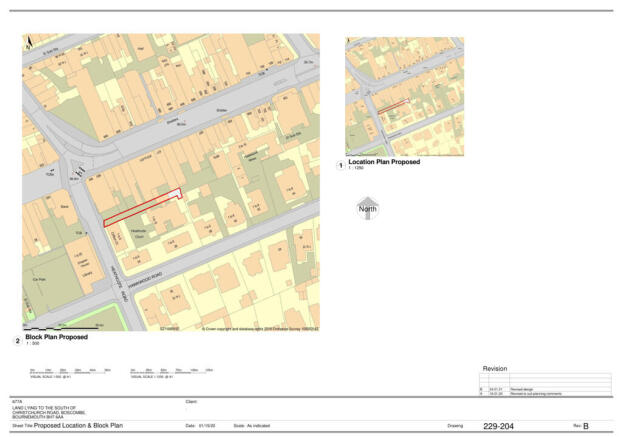The height and width of the screenshot is (437, 622).
Task: Click the 'Drawing' label
Action: [455, 426]
